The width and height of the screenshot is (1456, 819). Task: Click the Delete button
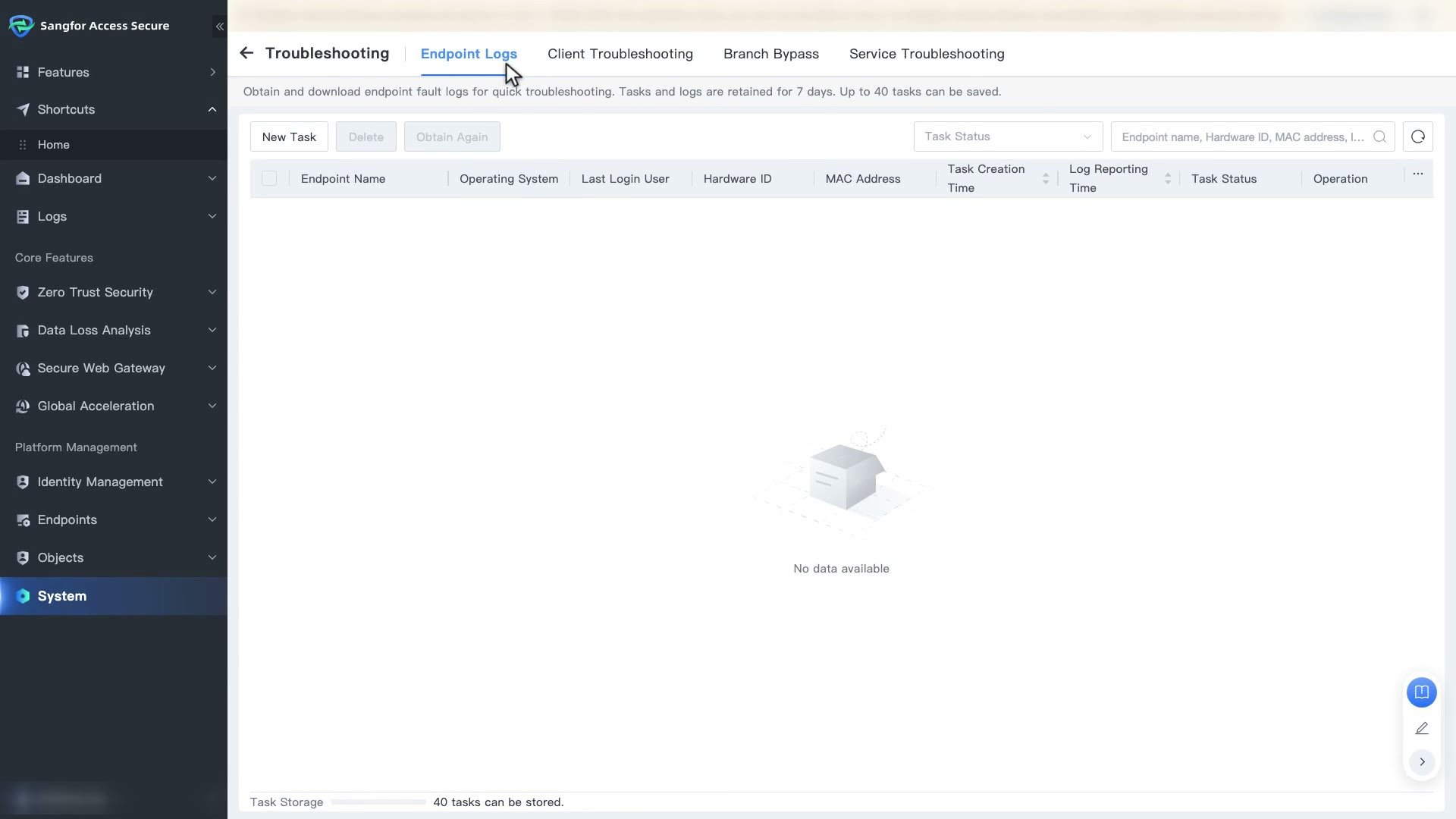click(x=366, y=136)
